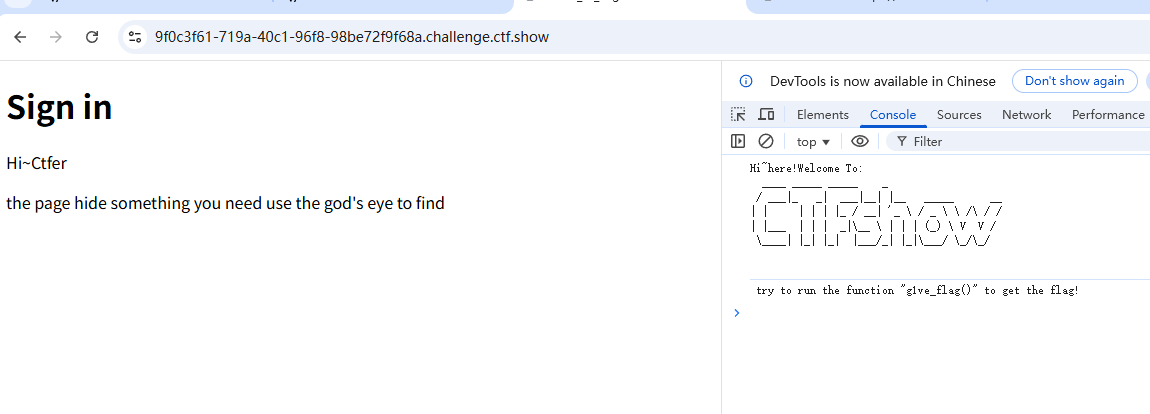Click the Hi~Ctfer text
Image resolution: width=1150 pixels, height=414 pixels.
click(37, 163)
